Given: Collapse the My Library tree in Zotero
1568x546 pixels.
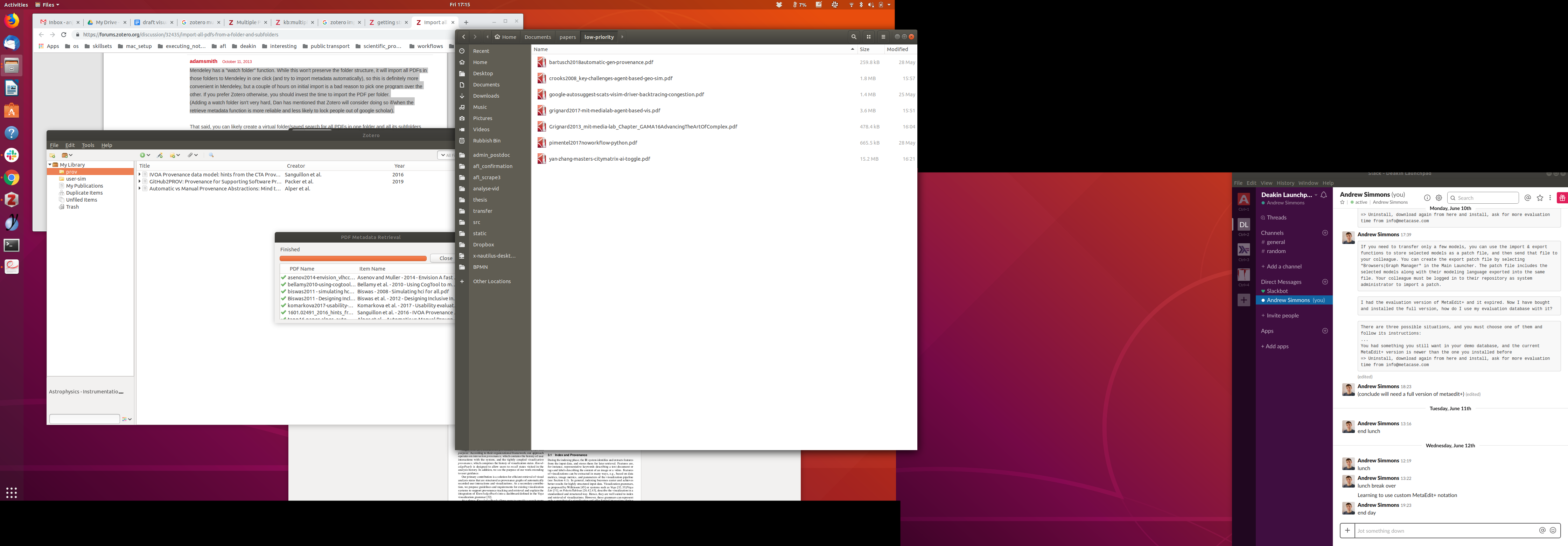Looking at the screenshot, I should 50,165.
